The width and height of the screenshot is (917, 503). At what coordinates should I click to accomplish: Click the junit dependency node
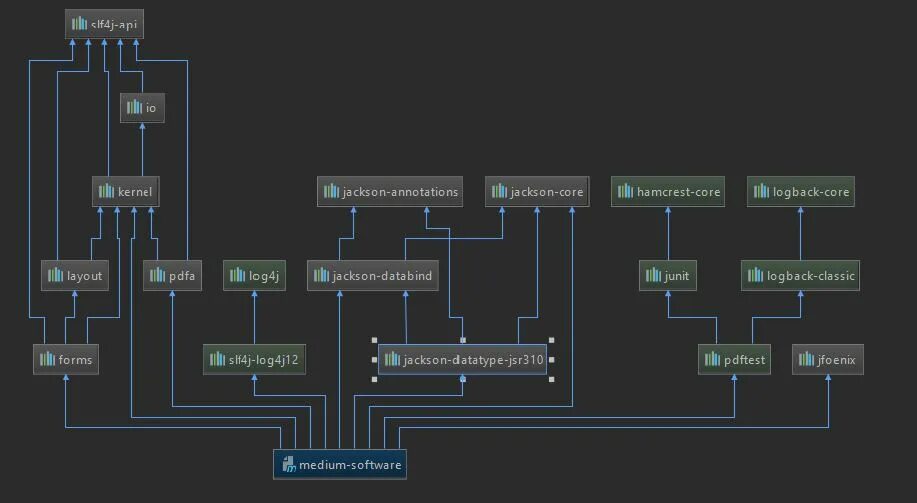pyautogui.click(x=668, y=275)
